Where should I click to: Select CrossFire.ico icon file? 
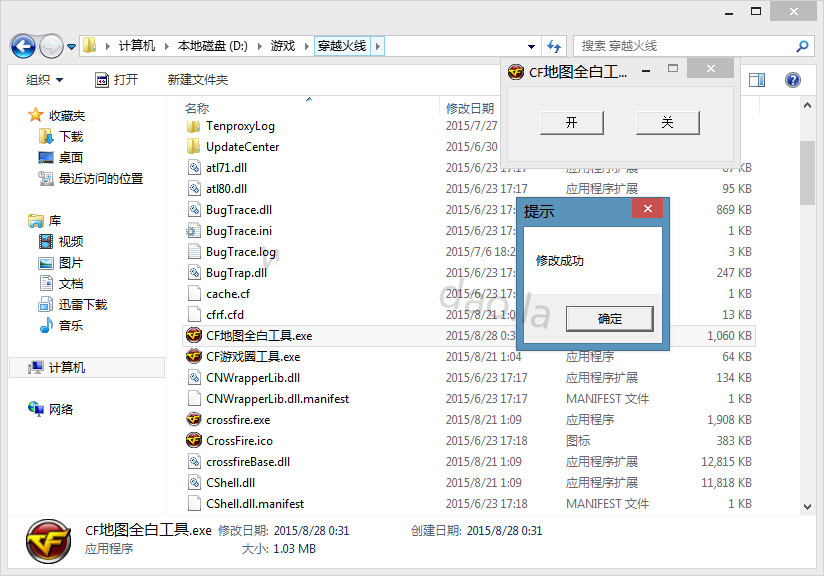(x=194, y=440)
